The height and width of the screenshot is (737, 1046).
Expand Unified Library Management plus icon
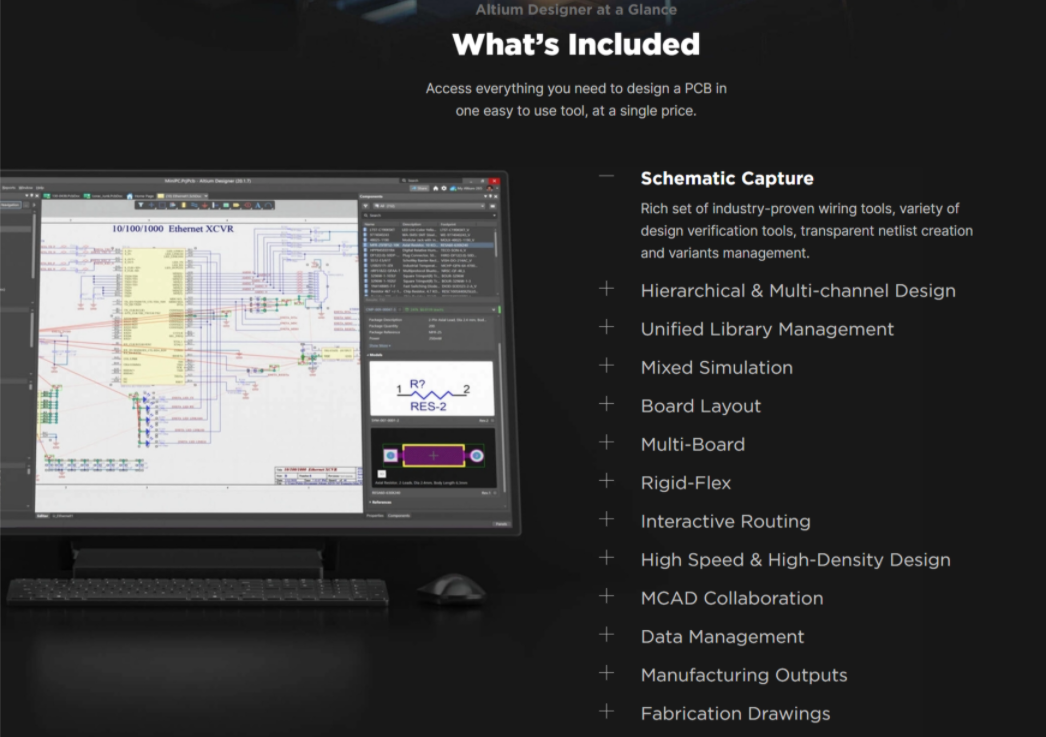coord(606,327)
